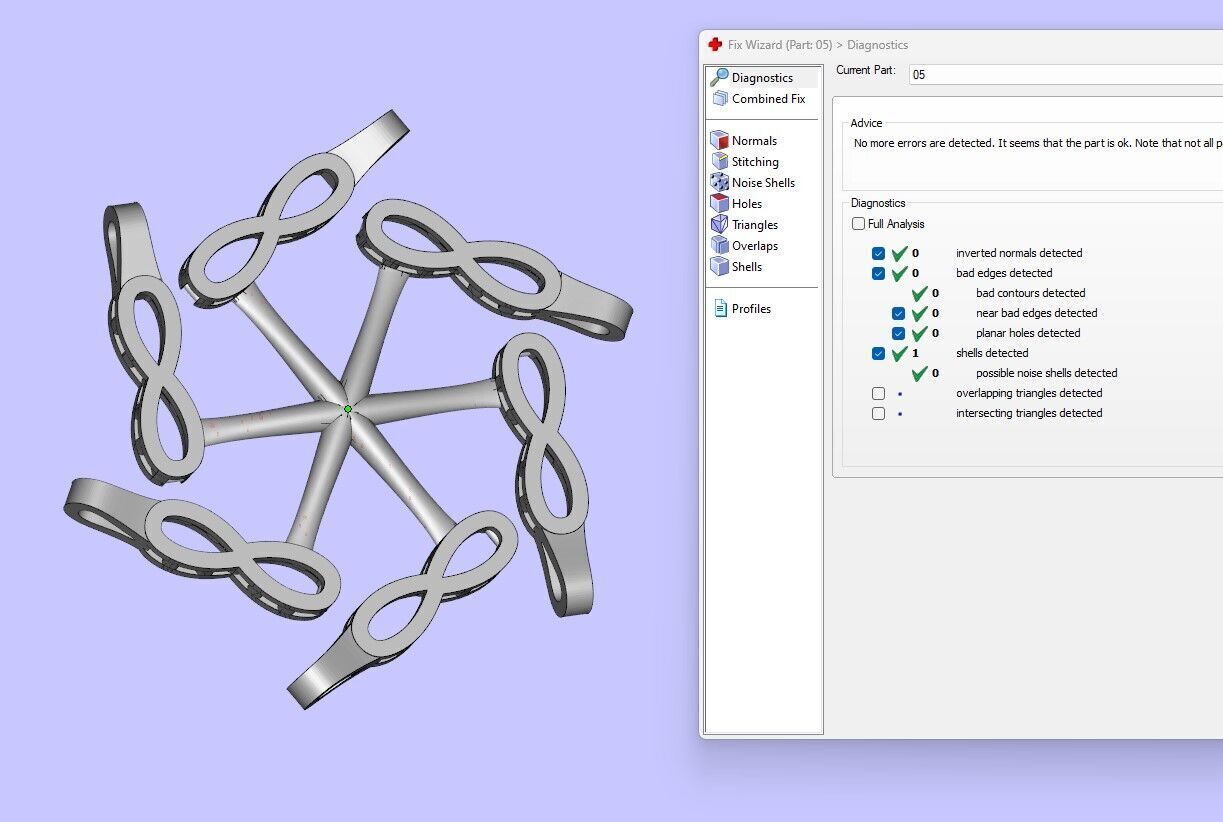Viewport: 1223px width, 822px height.
Task: Click the Stitching icon
Action: pos(719,161)
